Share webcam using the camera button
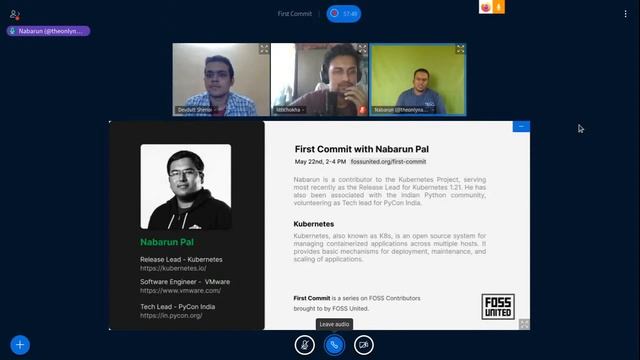 [364, 345]
